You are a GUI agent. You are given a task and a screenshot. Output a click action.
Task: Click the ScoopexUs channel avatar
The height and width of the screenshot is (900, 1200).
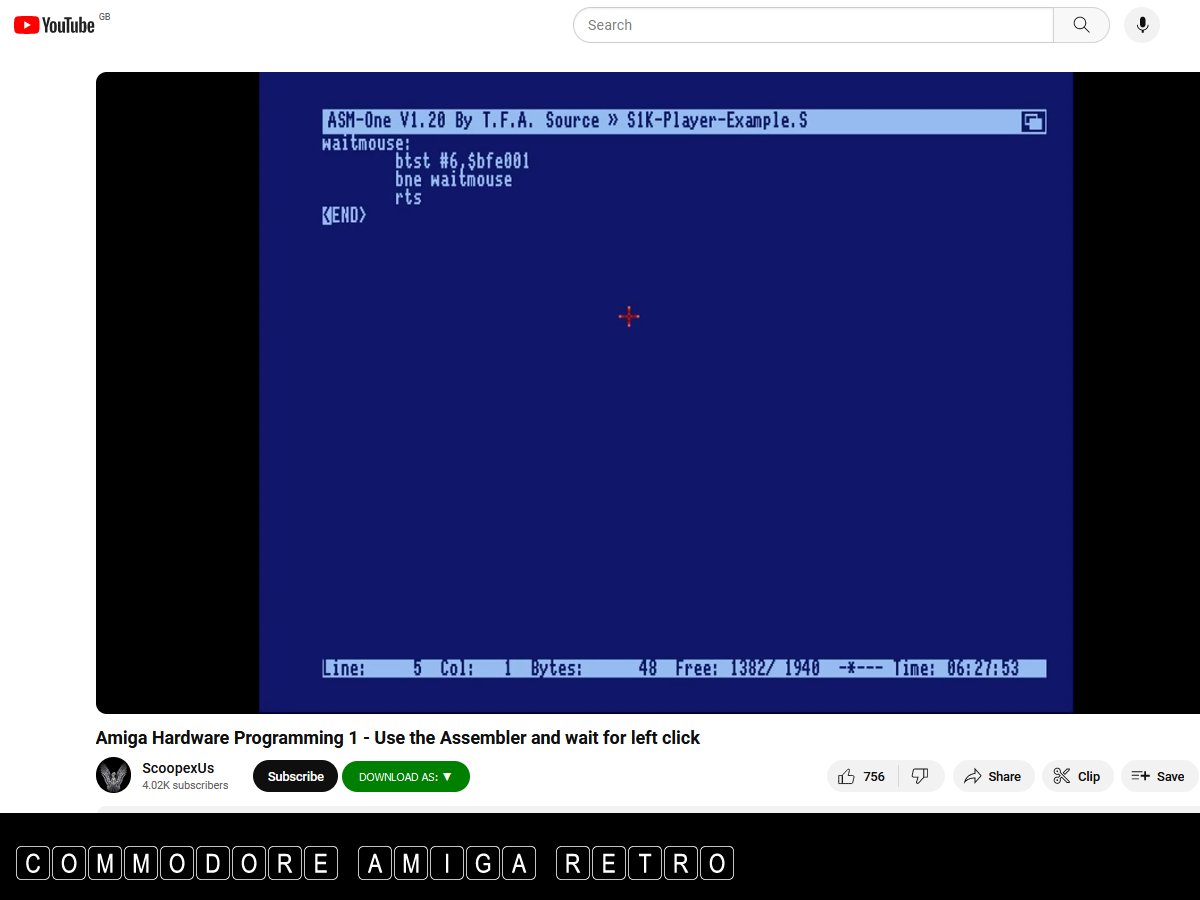pyautogui.click(x=113, y=776)
